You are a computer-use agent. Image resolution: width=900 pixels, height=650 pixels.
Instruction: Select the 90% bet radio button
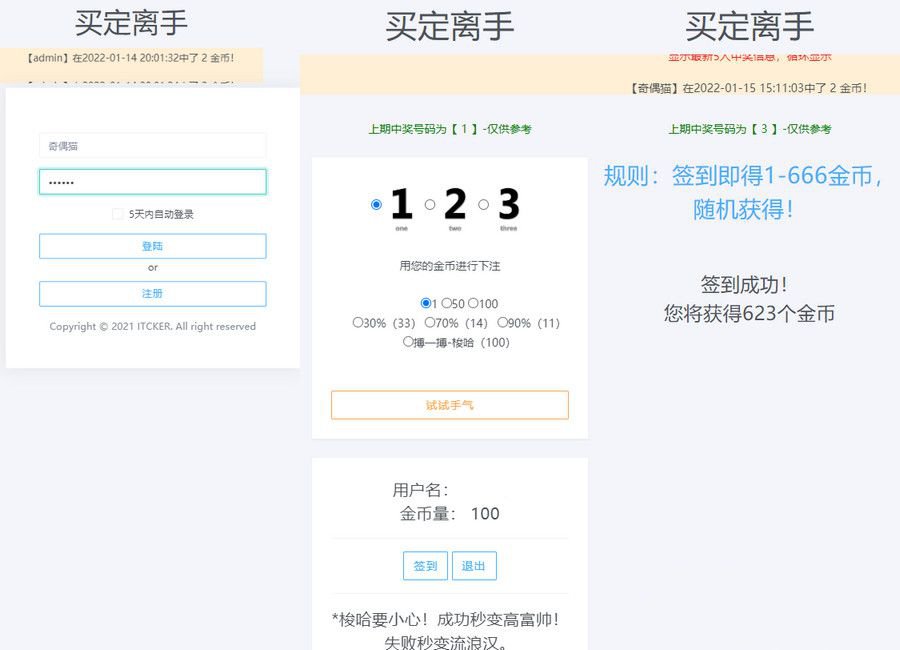(x=503, y=323)
